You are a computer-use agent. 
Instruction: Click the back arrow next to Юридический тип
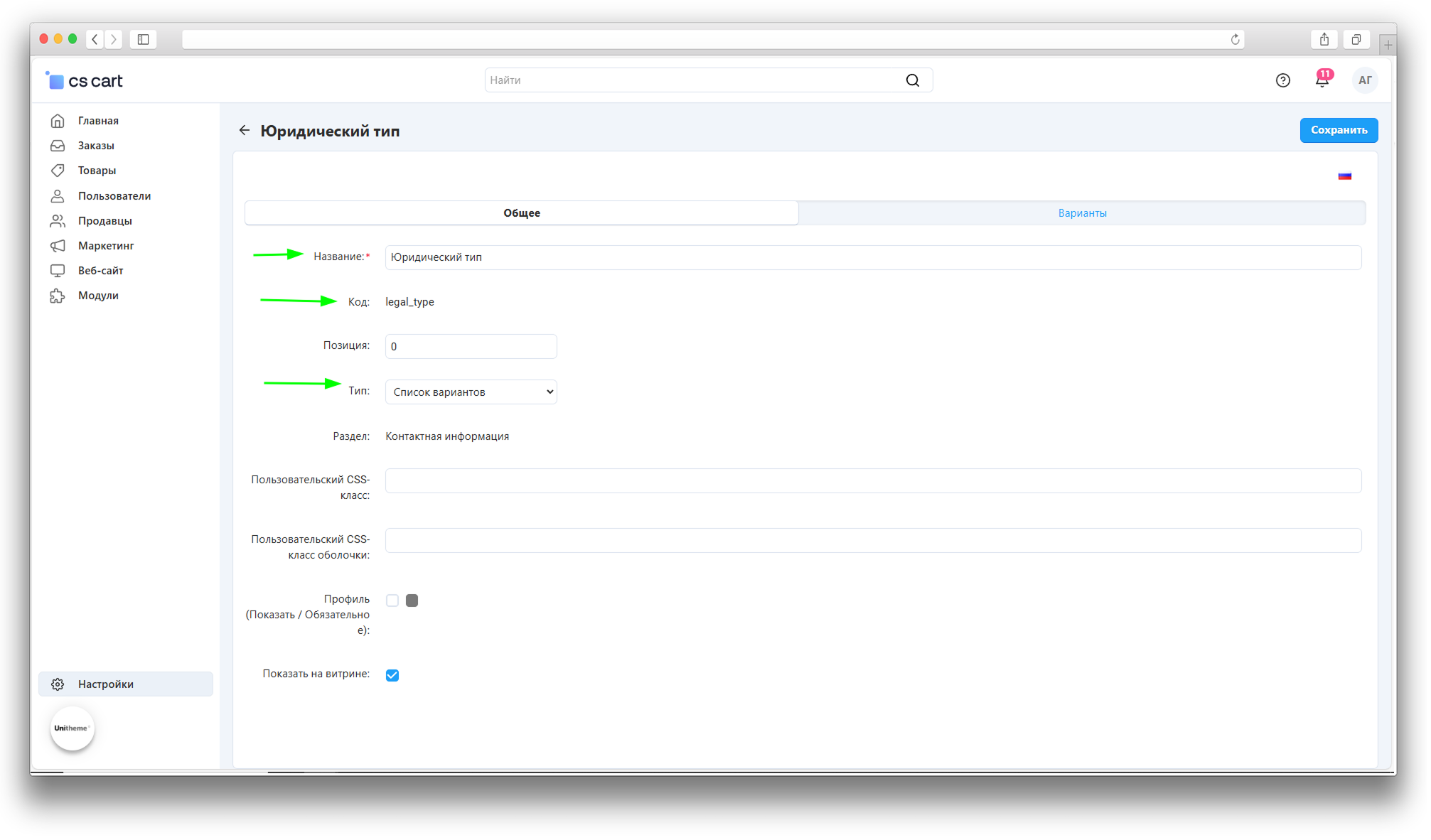point(245,130)
